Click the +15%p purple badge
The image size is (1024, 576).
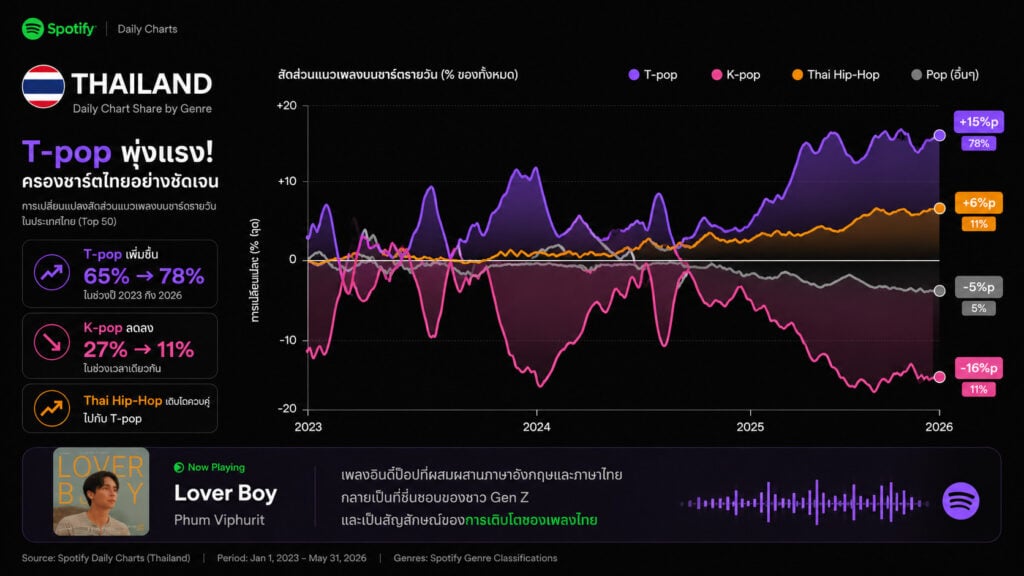pos(978,122)
